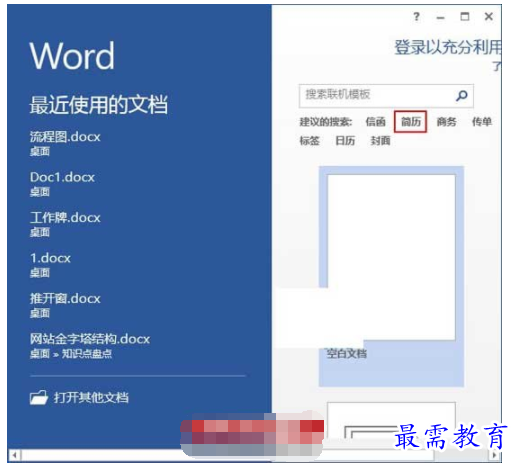Open recent document 网站金字塔结构.docx

click(x=90, y=345)
